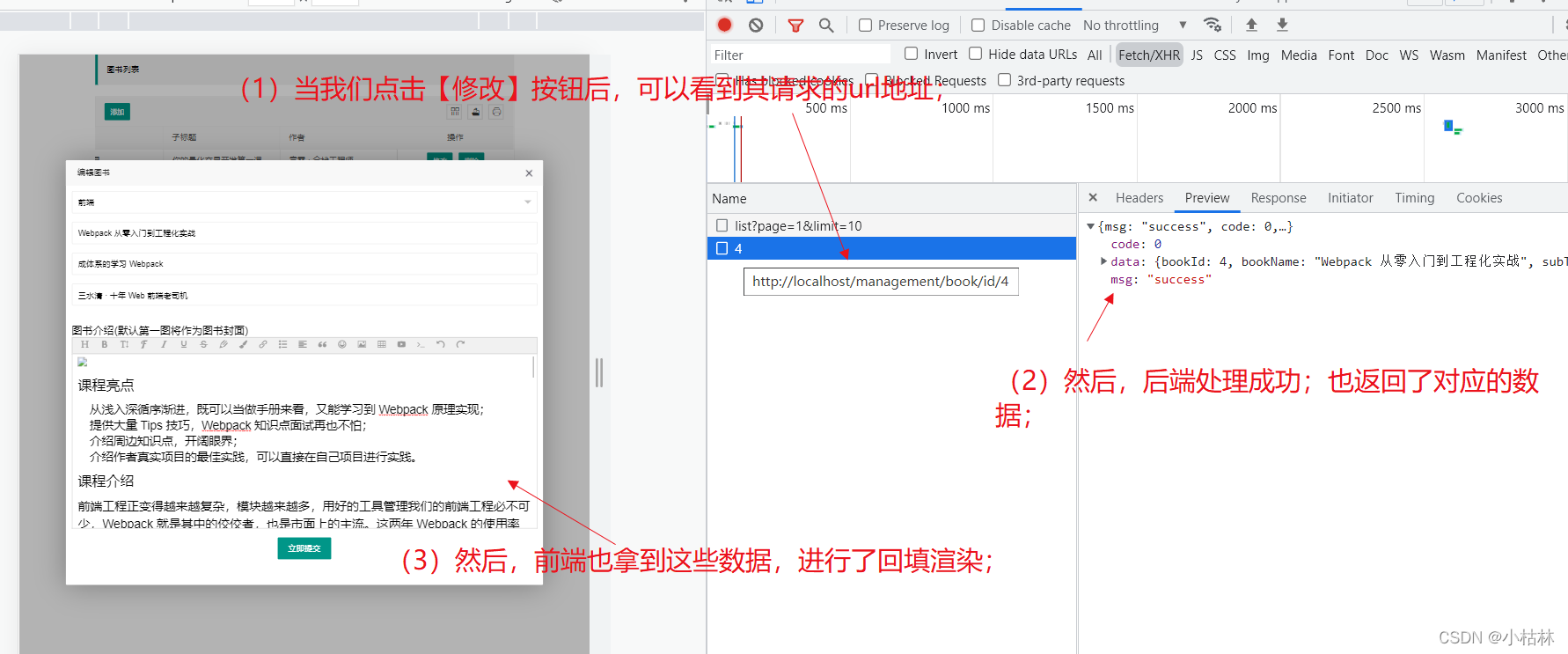This screenshot has width=1568, height=654.
Task: Insert code block in editor
Action: click(421, 344)
